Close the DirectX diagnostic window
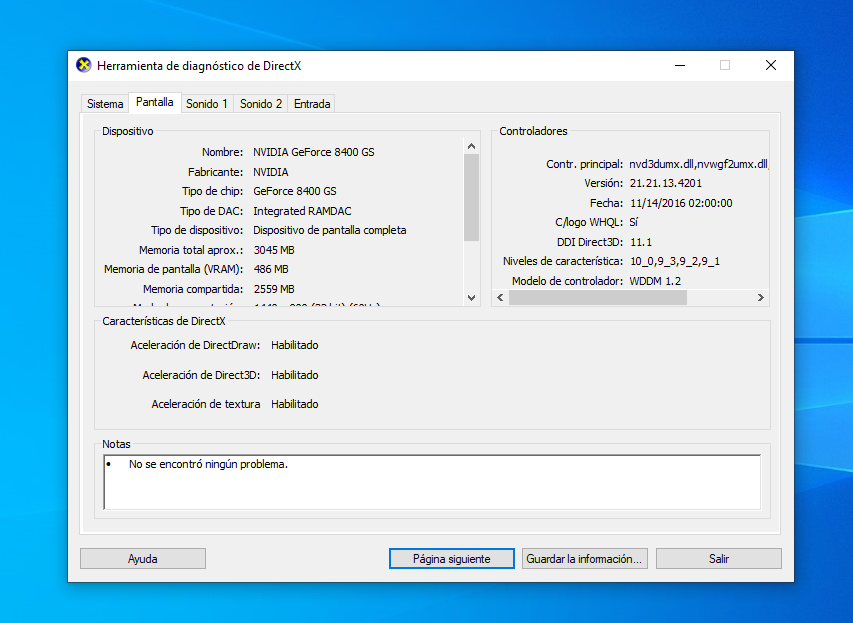The width and height of the screenshot is (853, 623). point(771,65)
